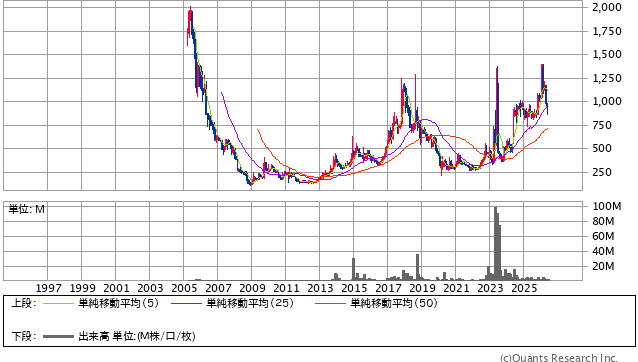Click the 2,000 price axis label
Screen dimensions: 638x362
[607, 7]
